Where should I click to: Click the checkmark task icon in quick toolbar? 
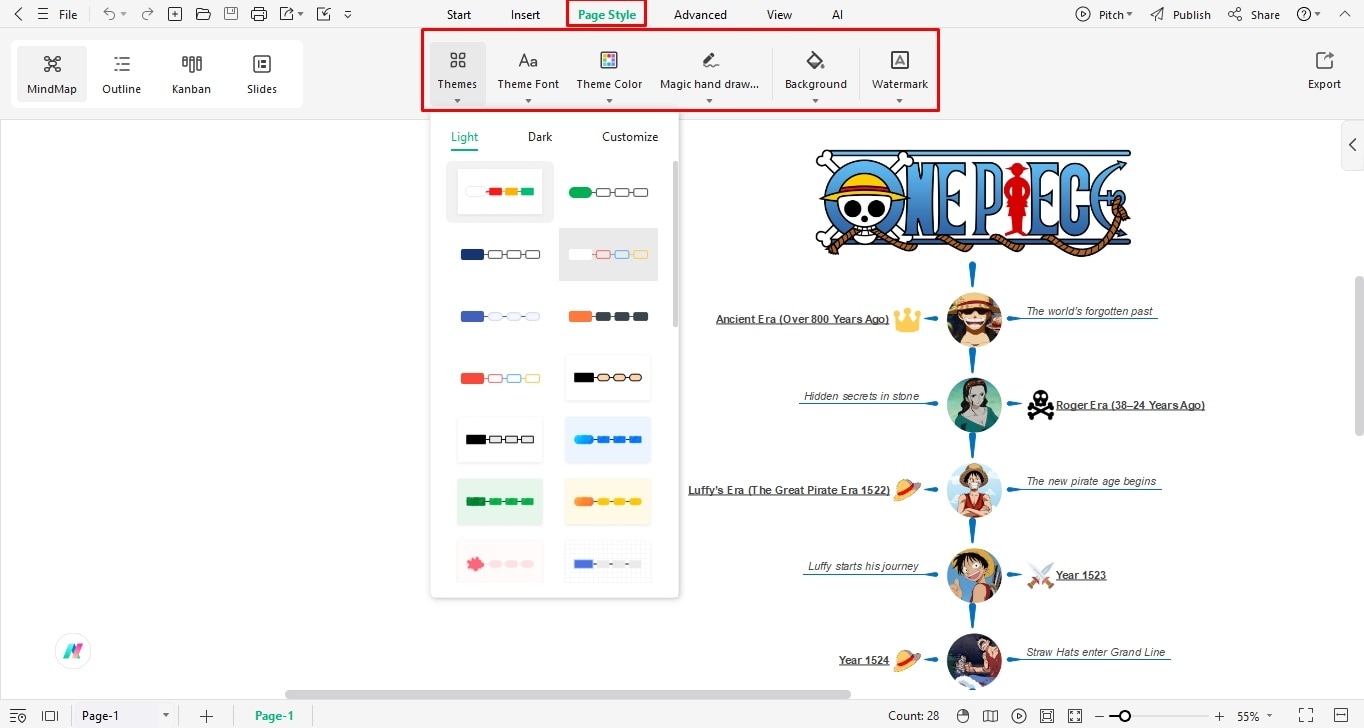[x=323, y=15]
